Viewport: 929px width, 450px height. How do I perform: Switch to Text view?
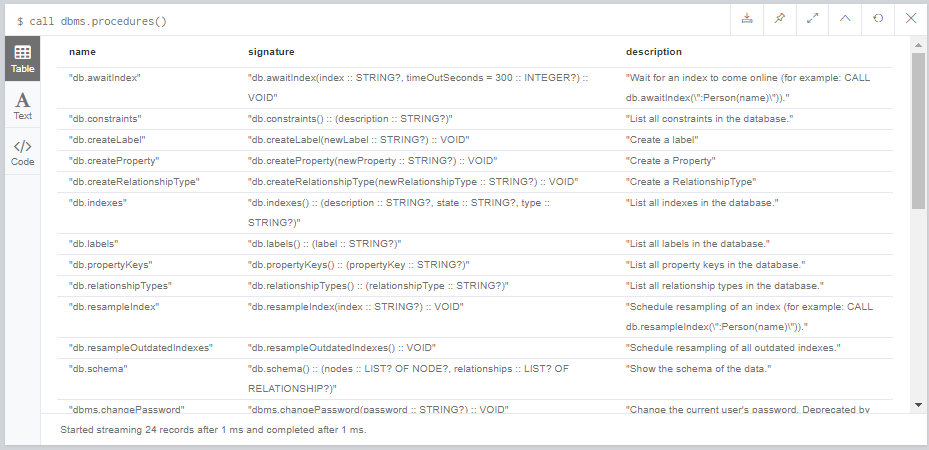(23, 105)
